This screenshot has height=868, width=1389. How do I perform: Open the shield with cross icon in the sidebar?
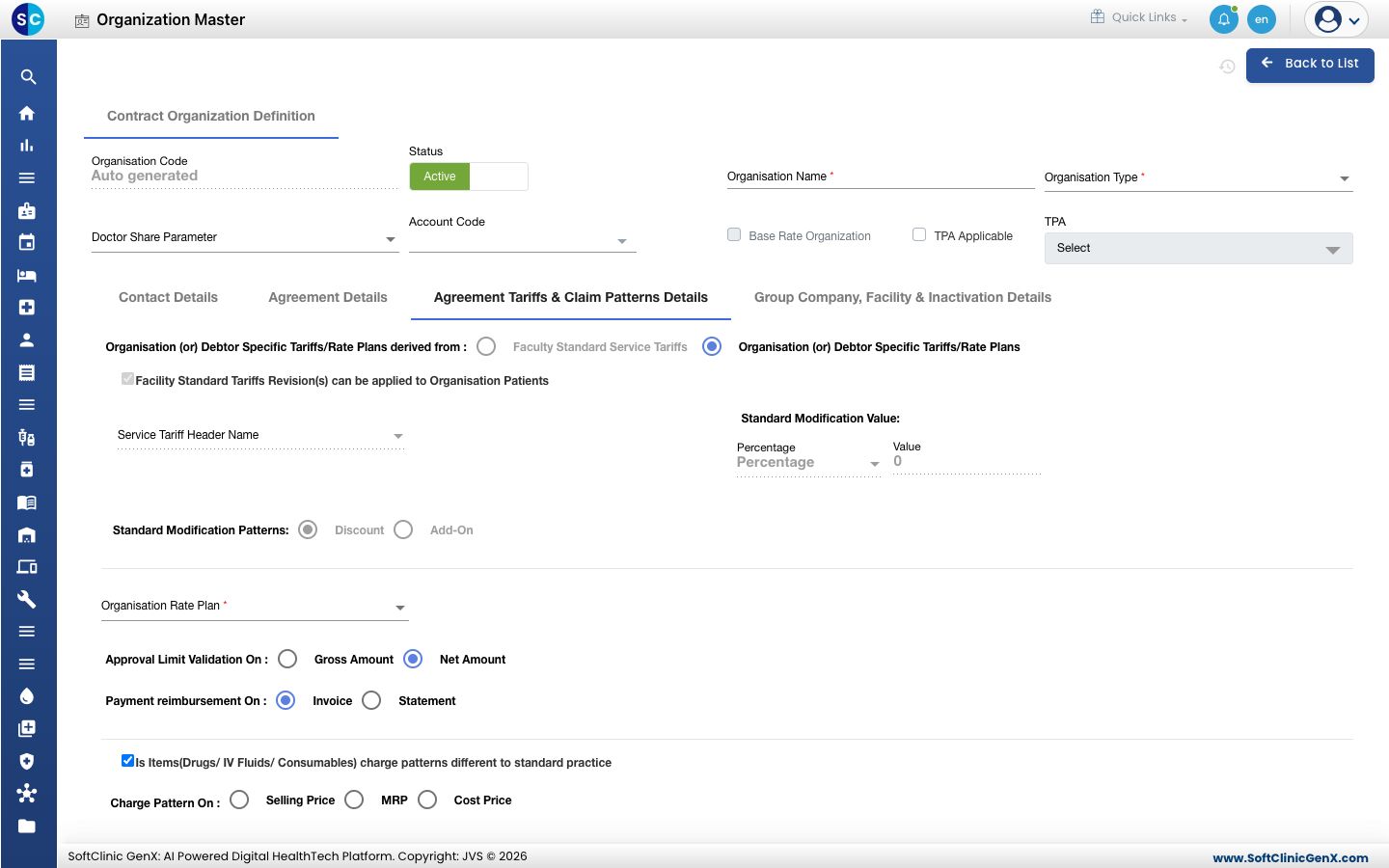click(x=27, y=761)
